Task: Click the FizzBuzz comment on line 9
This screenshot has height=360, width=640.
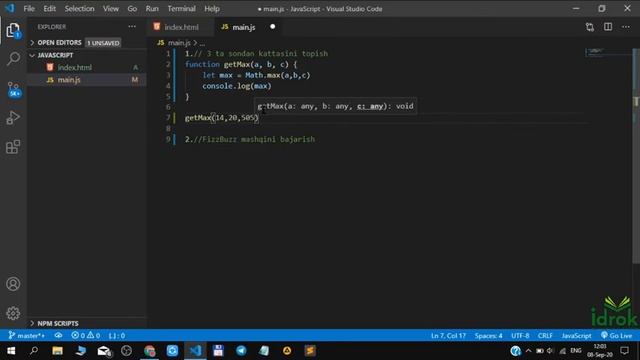Action: 250,139
